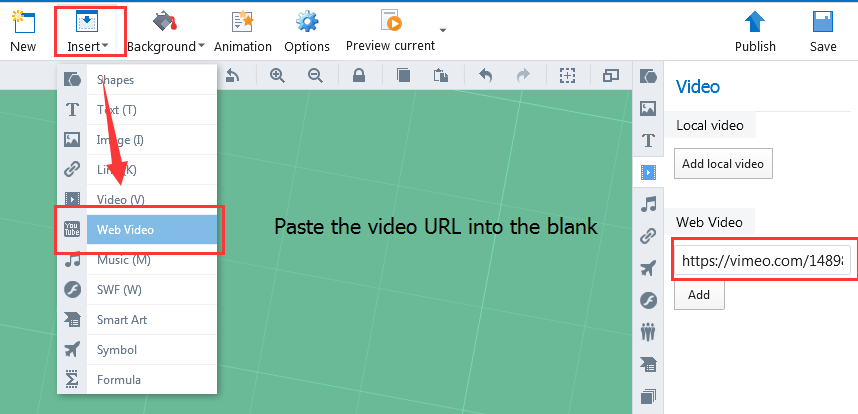Open stacked slides icon in right sidebar
This screenshot has width=858, height=414.
tap(648, 396)
